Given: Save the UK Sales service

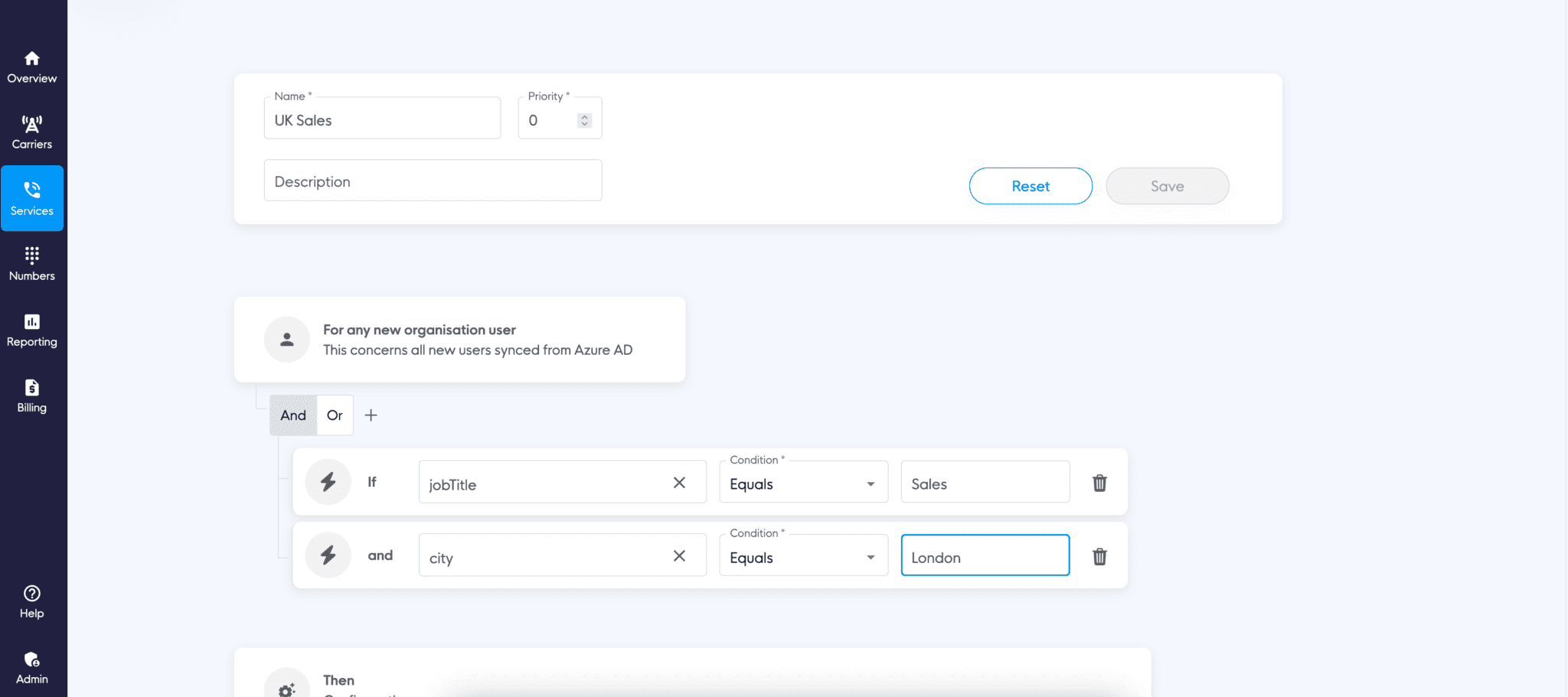Looking at the screenshot, I should [x=1167, y=186].
